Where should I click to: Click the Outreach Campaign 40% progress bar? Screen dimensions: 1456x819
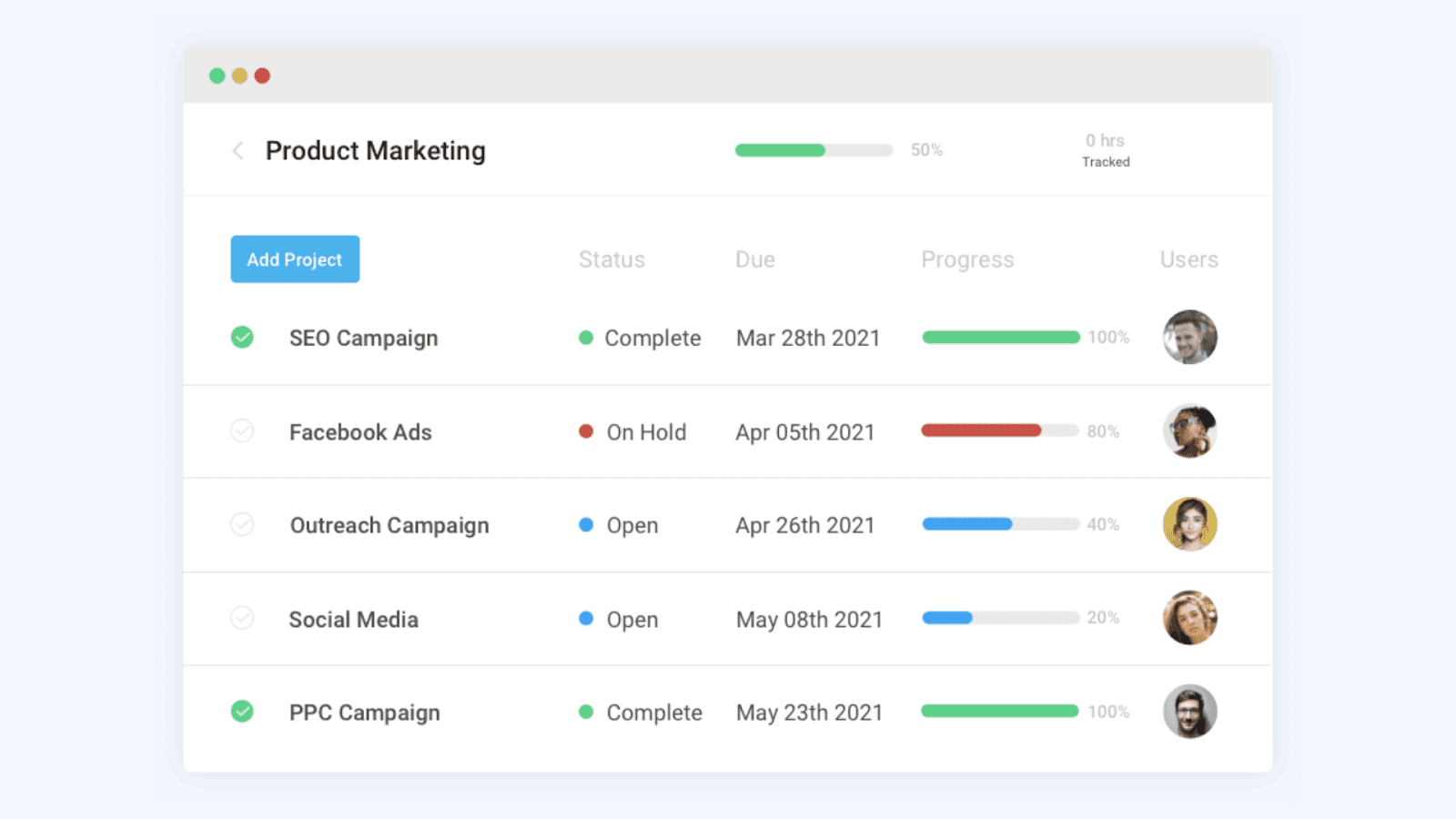tap(1001, 524)
